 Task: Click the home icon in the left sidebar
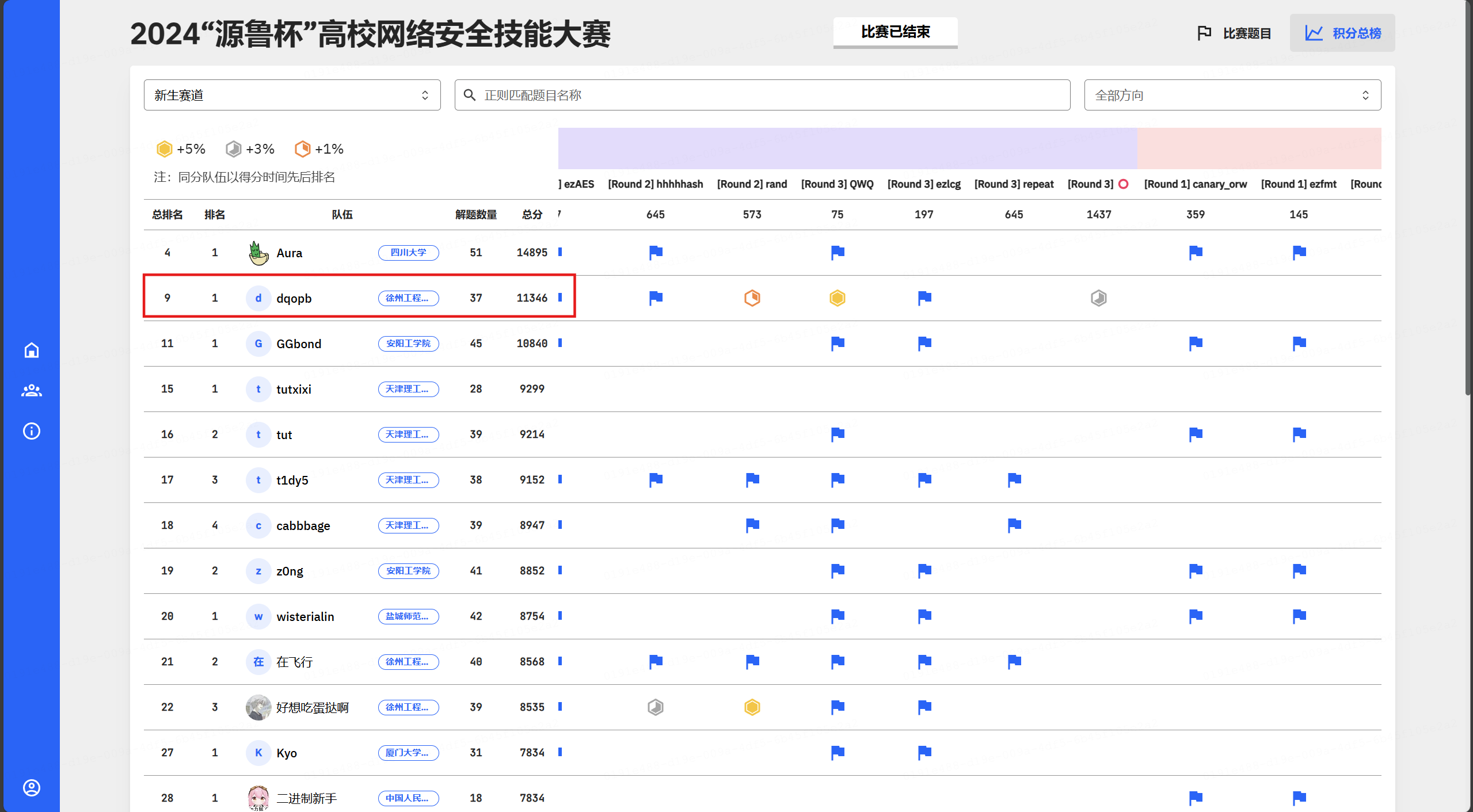pyautogui.click(x=31, y=350)
